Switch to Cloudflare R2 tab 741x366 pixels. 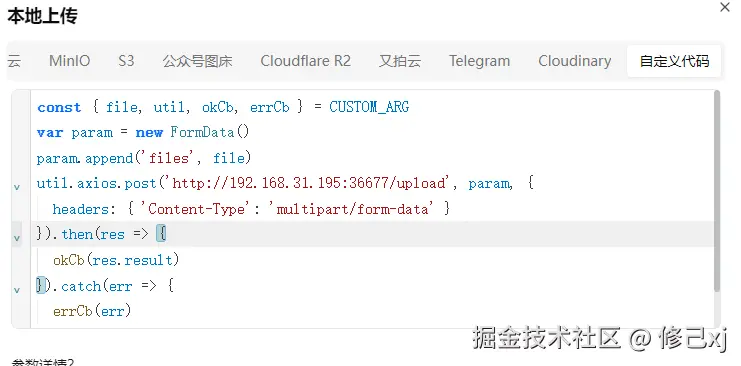point(305,61)
